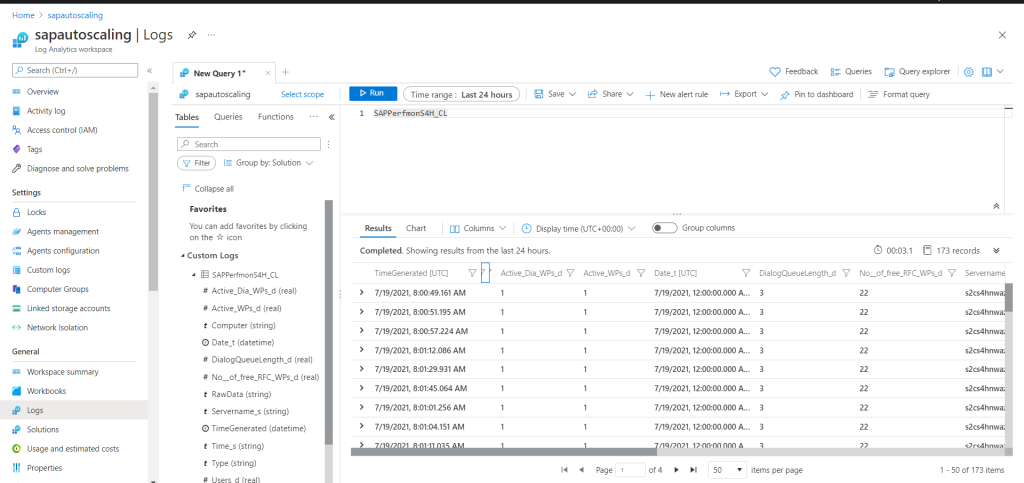Click the Page number field
Screen dimensions: 1024x483
[x=631, y=470]
